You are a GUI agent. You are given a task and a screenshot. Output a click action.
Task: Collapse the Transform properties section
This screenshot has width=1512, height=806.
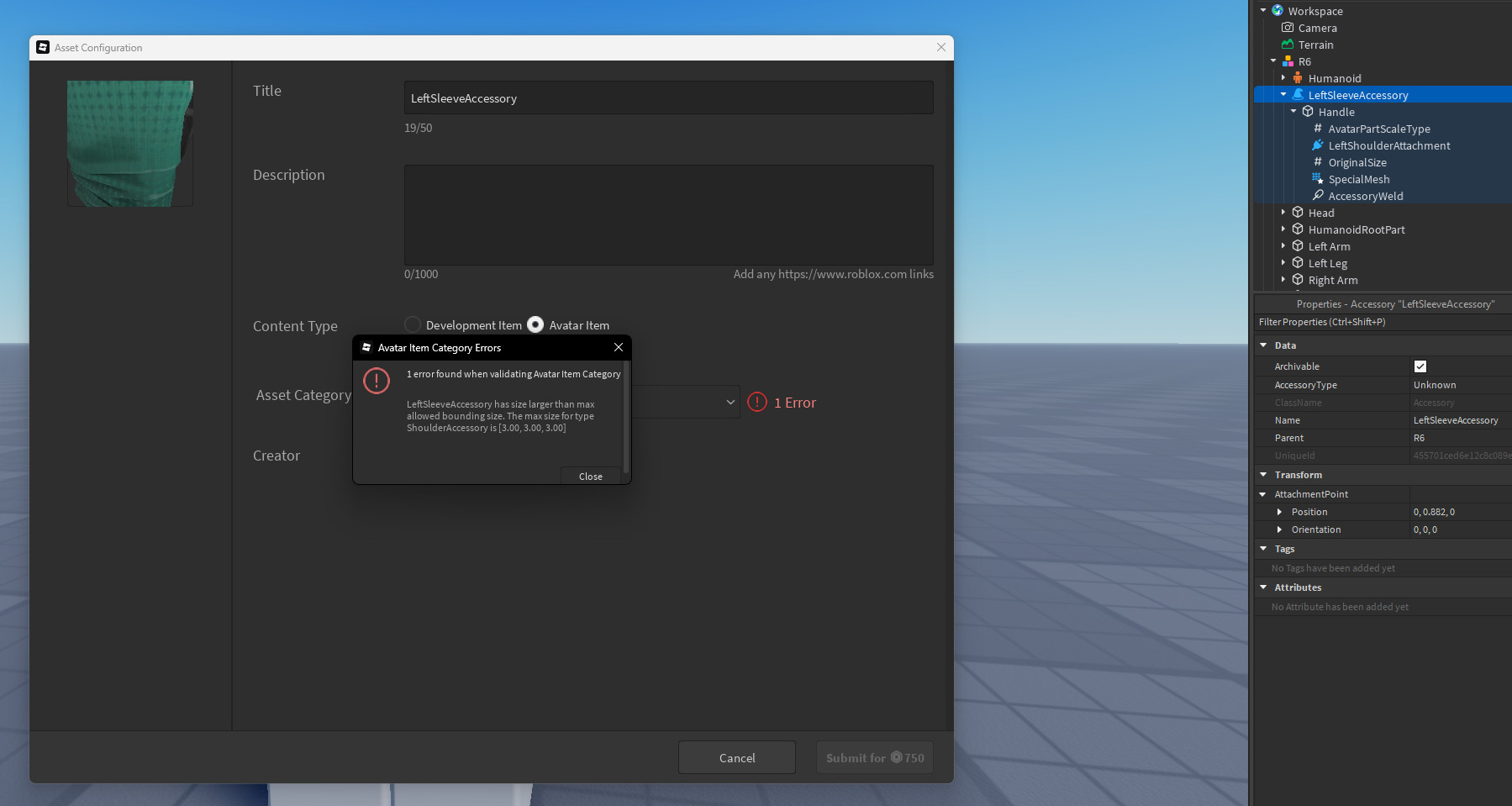pyautogui.click(x=1263, y=475)
